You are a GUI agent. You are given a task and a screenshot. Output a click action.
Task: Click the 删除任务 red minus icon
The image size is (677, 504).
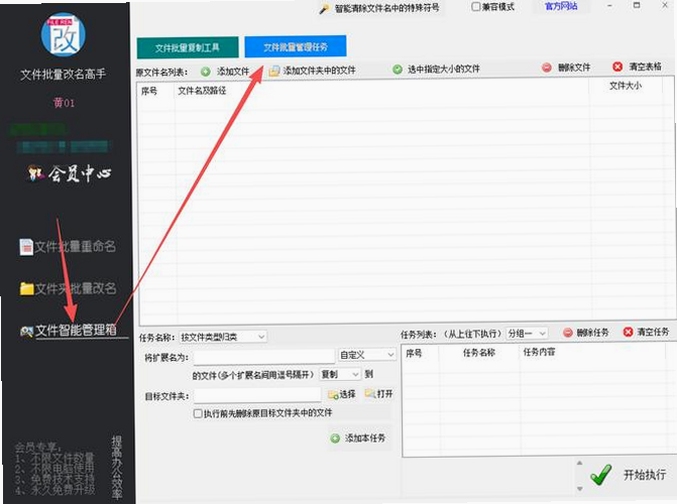[x=568, y=333]
